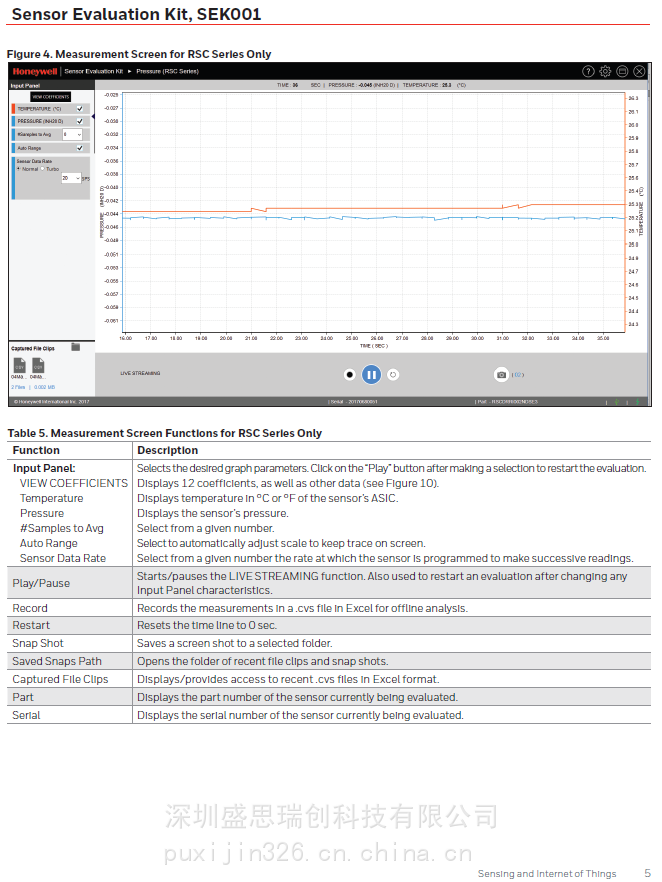The height and width of the screenshot is (882, 662).
Task: Click the '2 Files' count text
Action: tap(18, 387)
